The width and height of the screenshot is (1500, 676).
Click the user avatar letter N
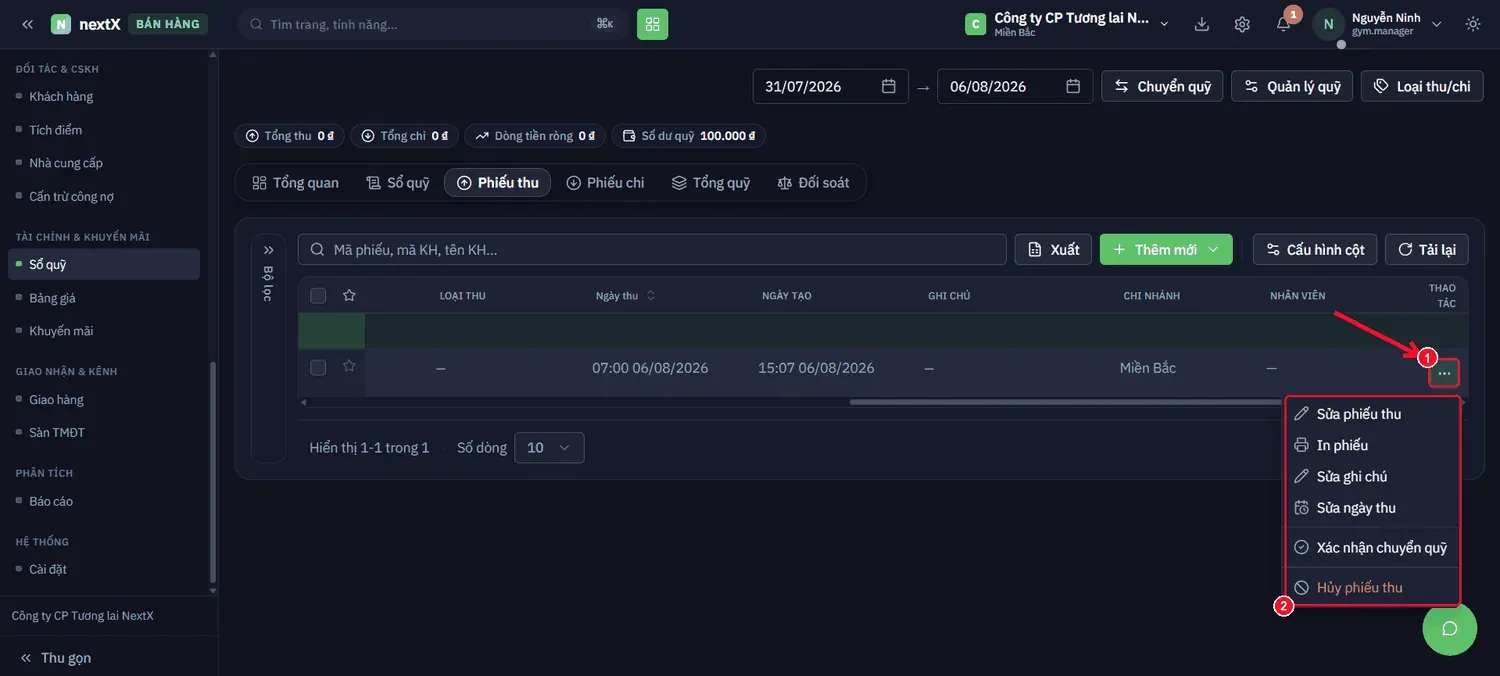click(x=1328, y=24)
